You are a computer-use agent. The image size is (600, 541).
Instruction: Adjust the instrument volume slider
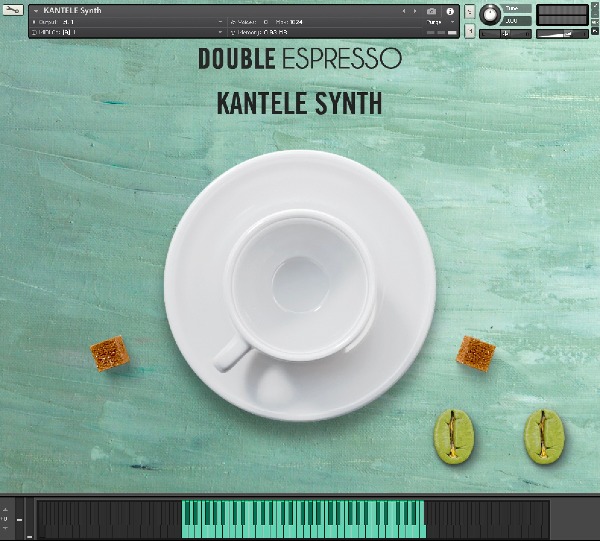click(x=562, y=34)
